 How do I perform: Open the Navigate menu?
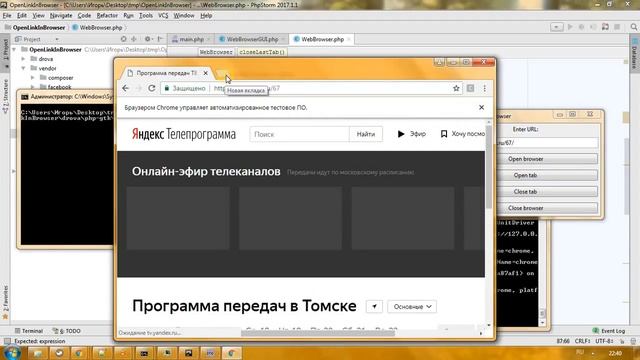coord(61,16)
